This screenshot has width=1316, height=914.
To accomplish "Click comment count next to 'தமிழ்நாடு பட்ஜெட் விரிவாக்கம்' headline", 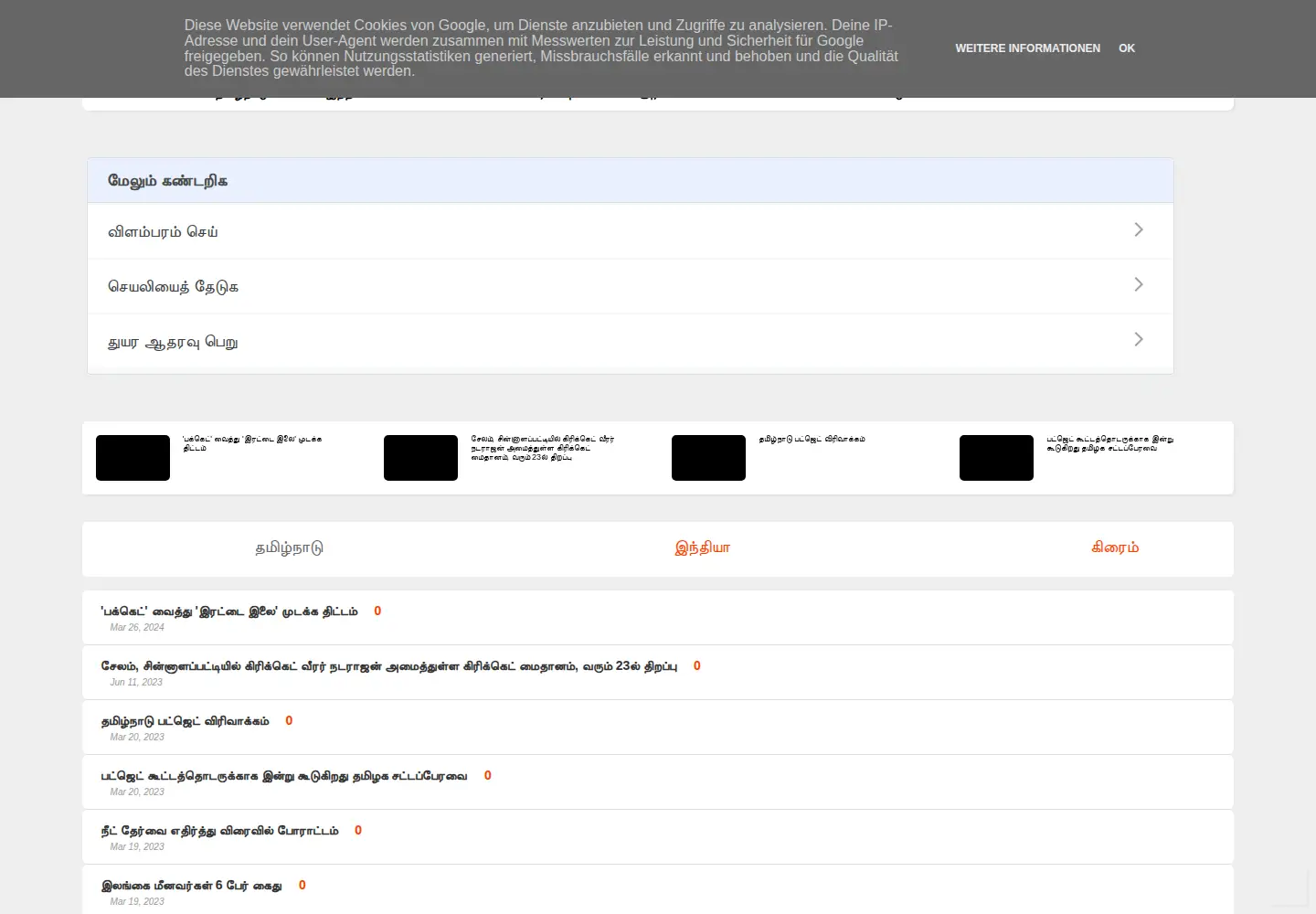I will 289,720.
